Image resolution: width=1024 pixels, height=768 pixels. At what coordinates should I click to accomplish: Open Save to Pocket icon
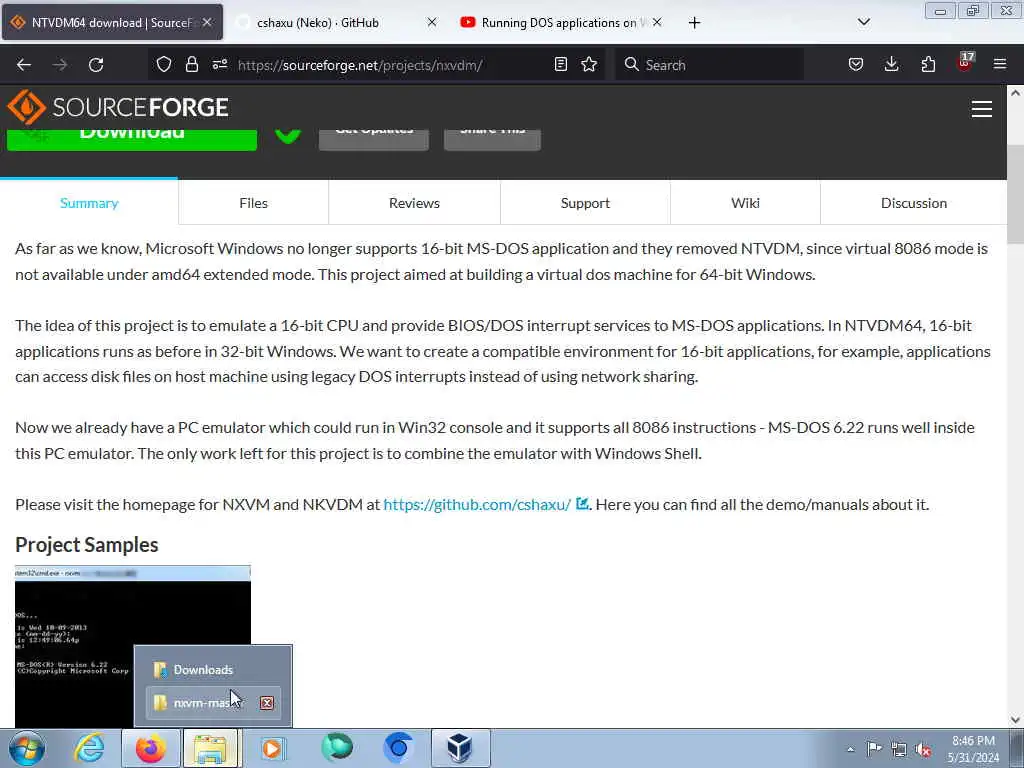pyautogui.click(x=856, y=64)
